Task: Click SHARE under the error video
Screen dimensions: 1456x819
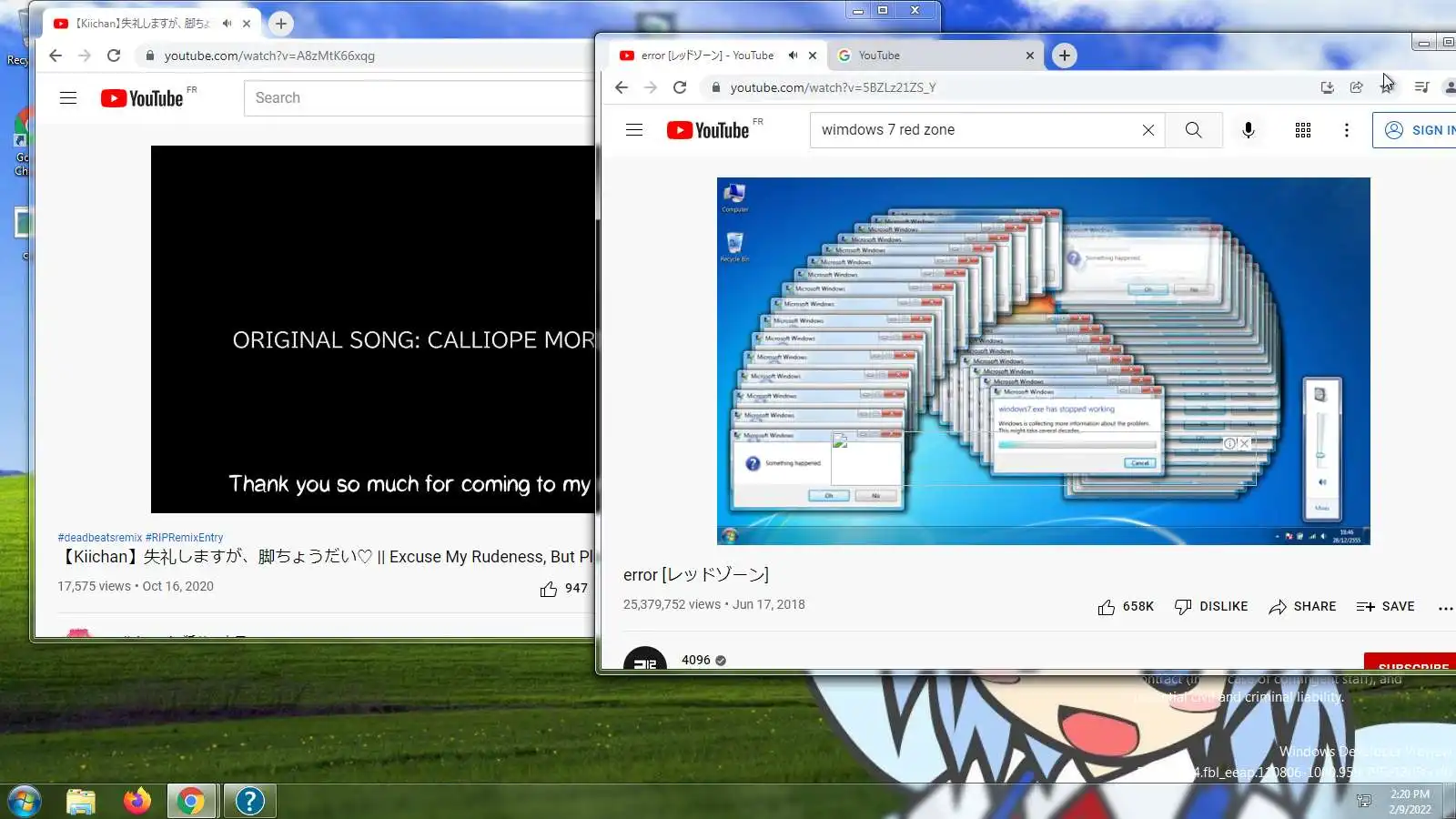Action: tap(1302, 607)
